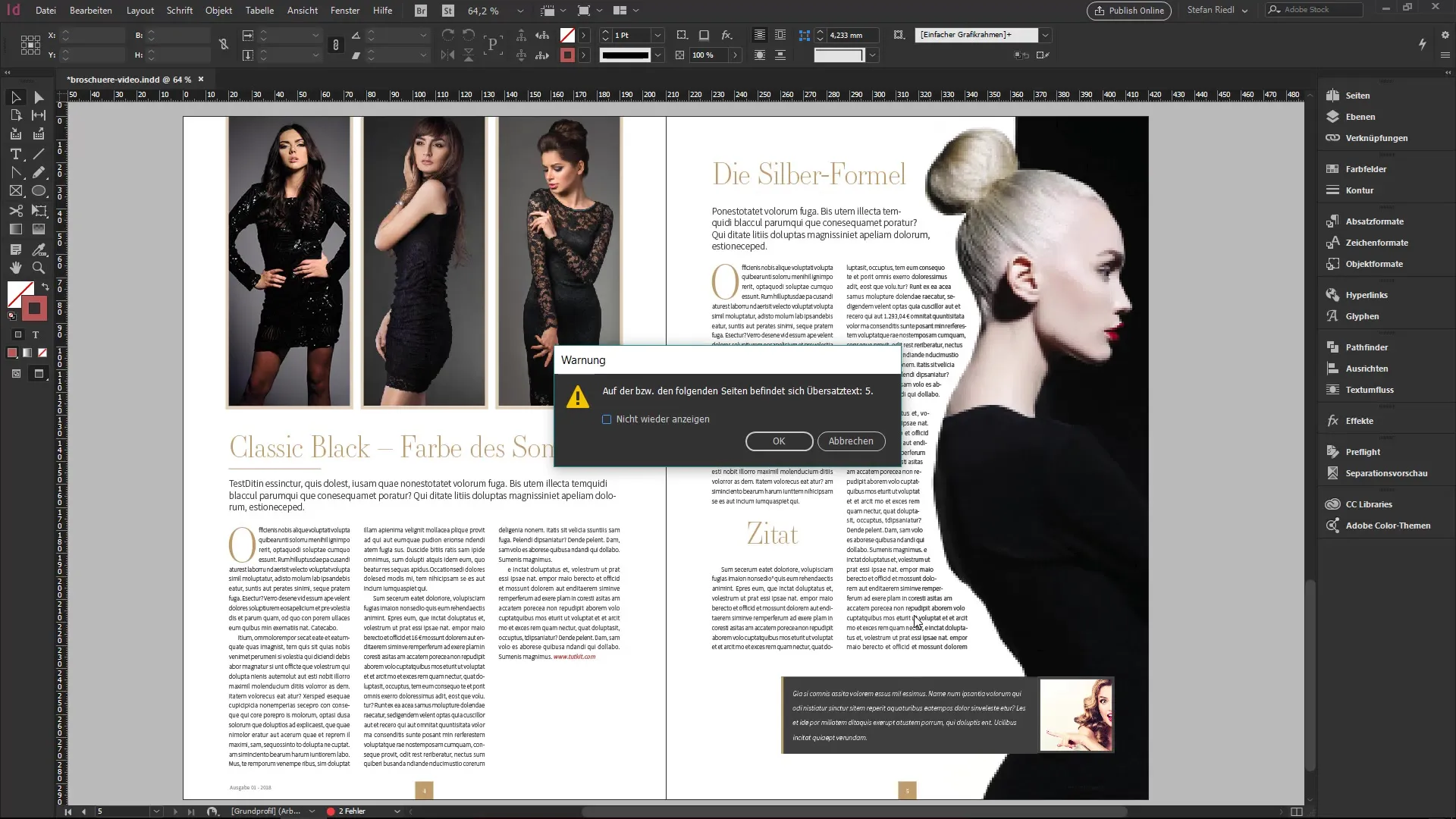The width and height of the screenshot is (1456, 819).
Task: Select the Gradient Swatch tool
Action: coord(15,229)
